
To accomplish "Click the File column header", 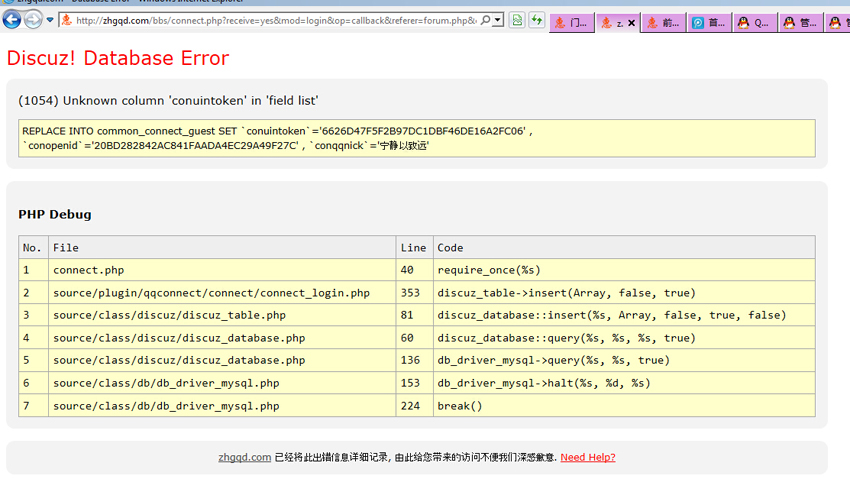I will (222, 247).
